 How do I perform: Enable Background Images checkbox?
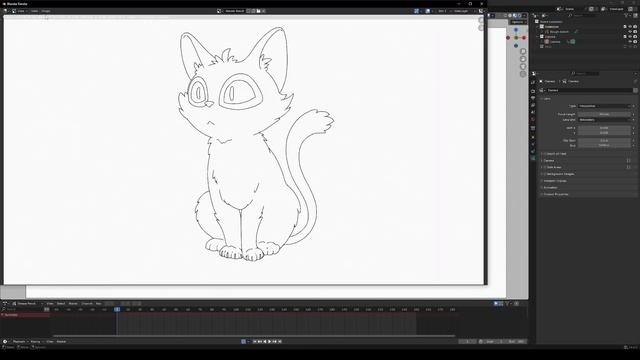[545, 174]
